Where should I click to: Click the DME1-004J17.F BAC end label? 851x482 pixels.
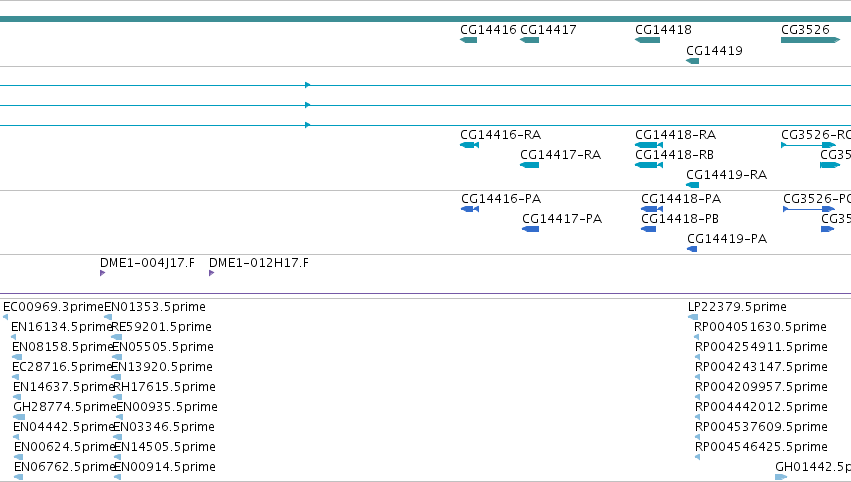[147, 263]
